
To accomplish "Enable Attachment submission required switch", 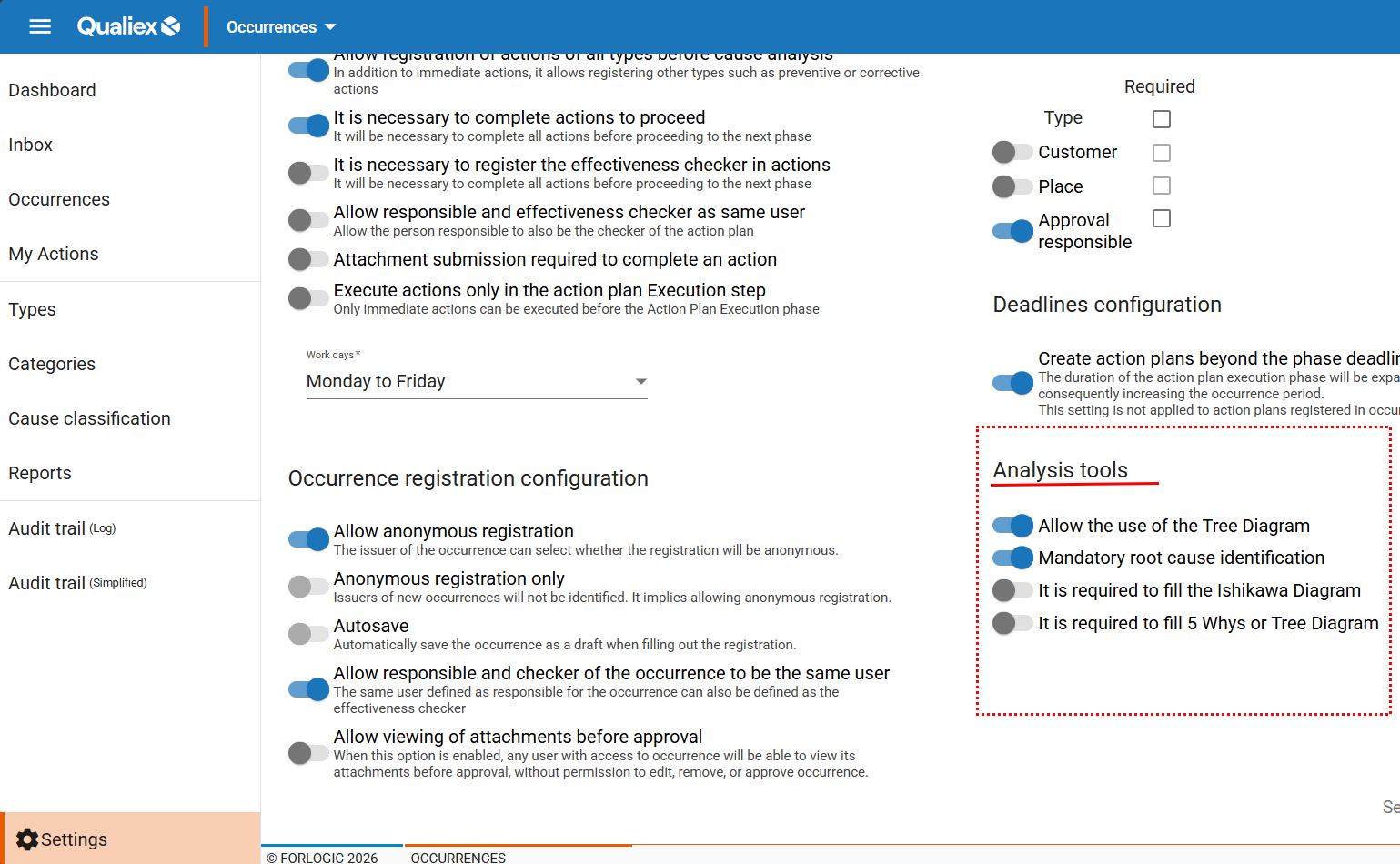I will [x=307, y=259].
